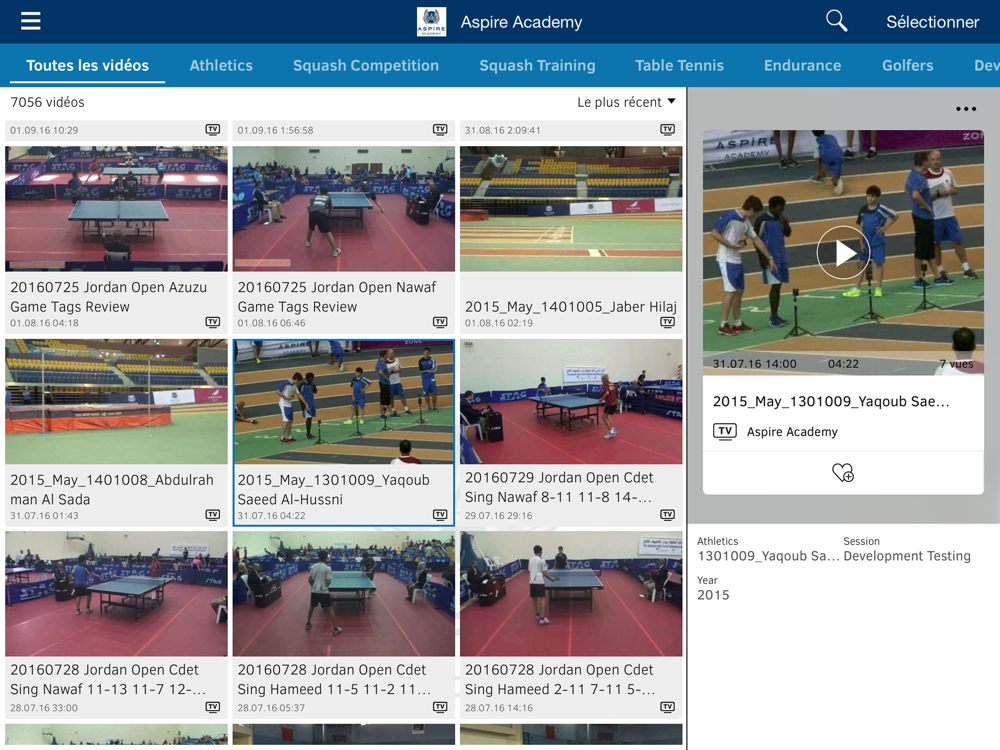Open Jordan Open Nawaf 8-11 thumbnail

[571, 401]
